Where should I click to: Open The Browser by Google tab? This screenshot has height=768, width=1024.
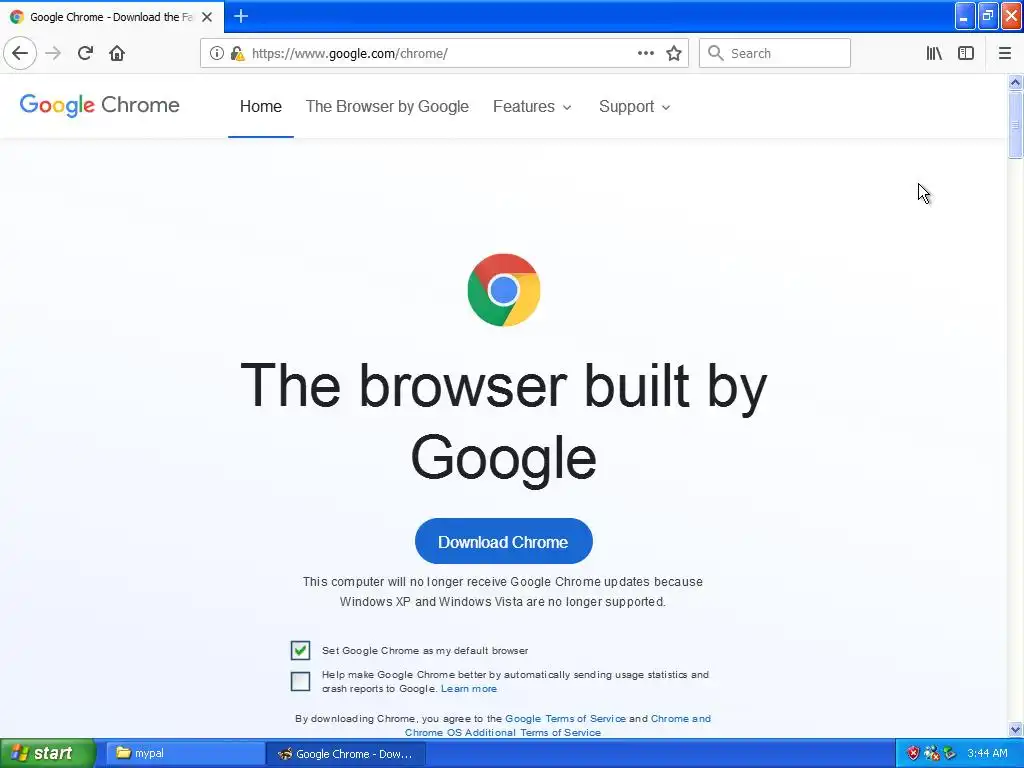point(387,106)
